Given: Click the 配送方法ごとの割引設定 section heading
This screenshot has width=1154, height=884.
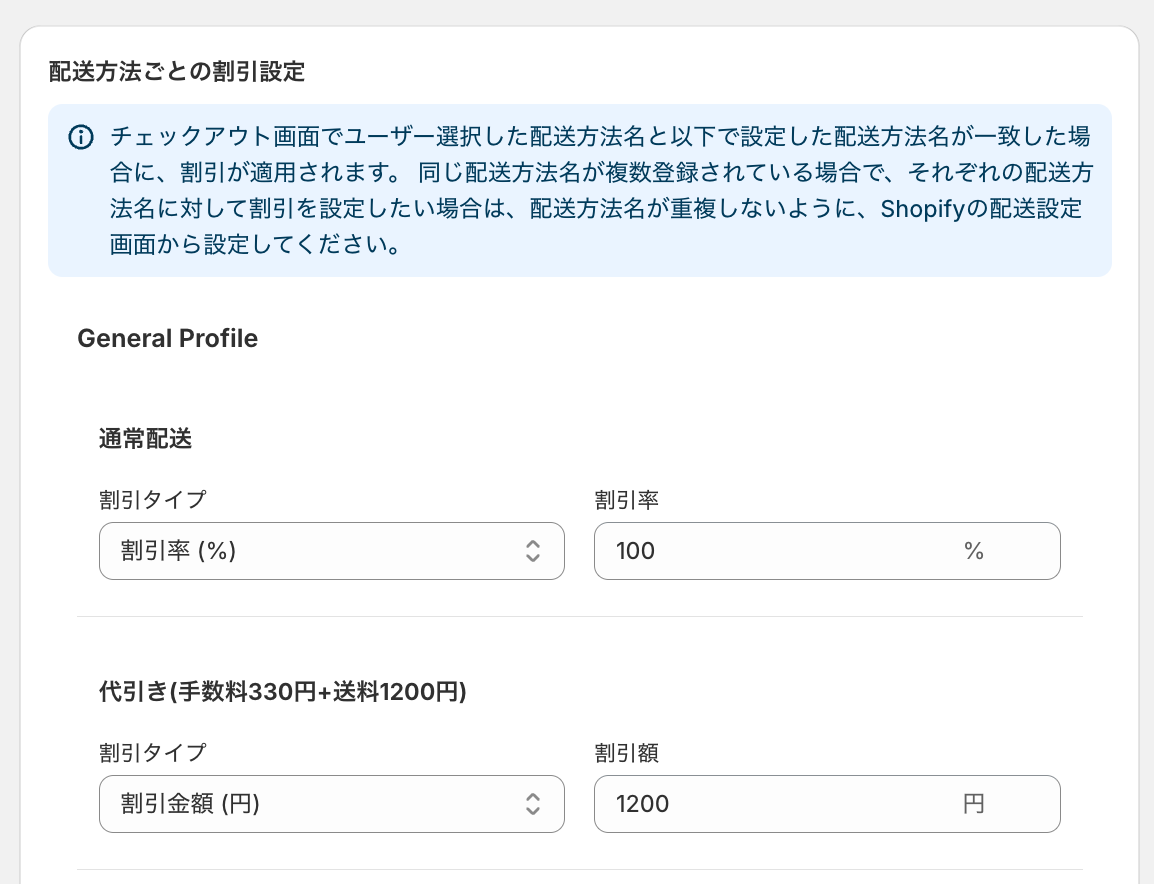Looking at the screenshot, I should click(x=177, y=72).
